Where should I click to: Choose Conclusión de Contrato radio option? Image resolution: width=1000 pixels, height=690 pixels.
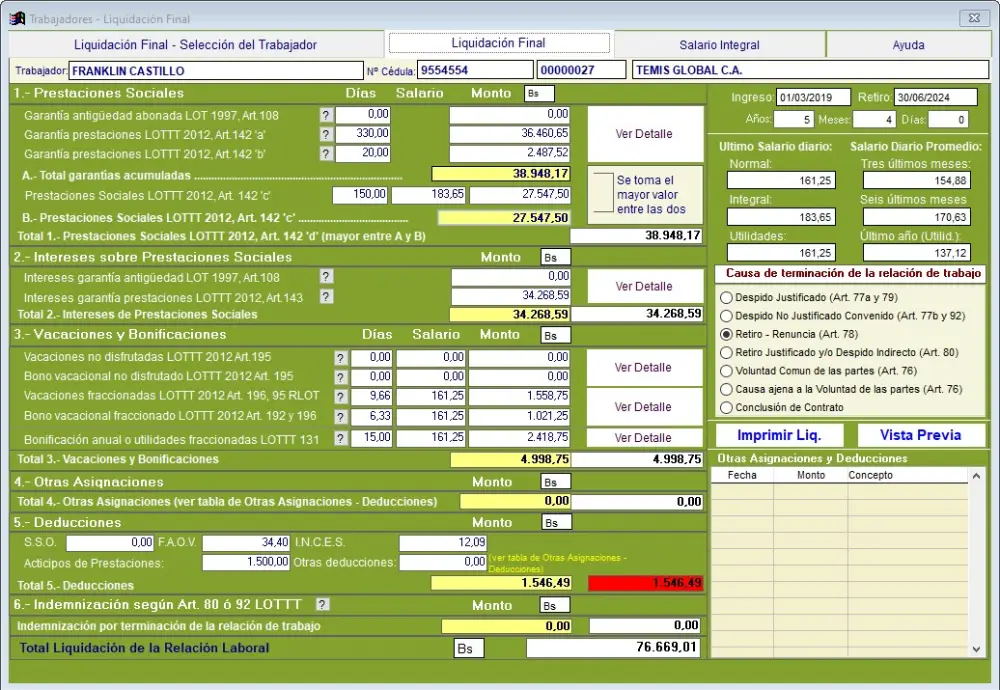click(726, 407)
